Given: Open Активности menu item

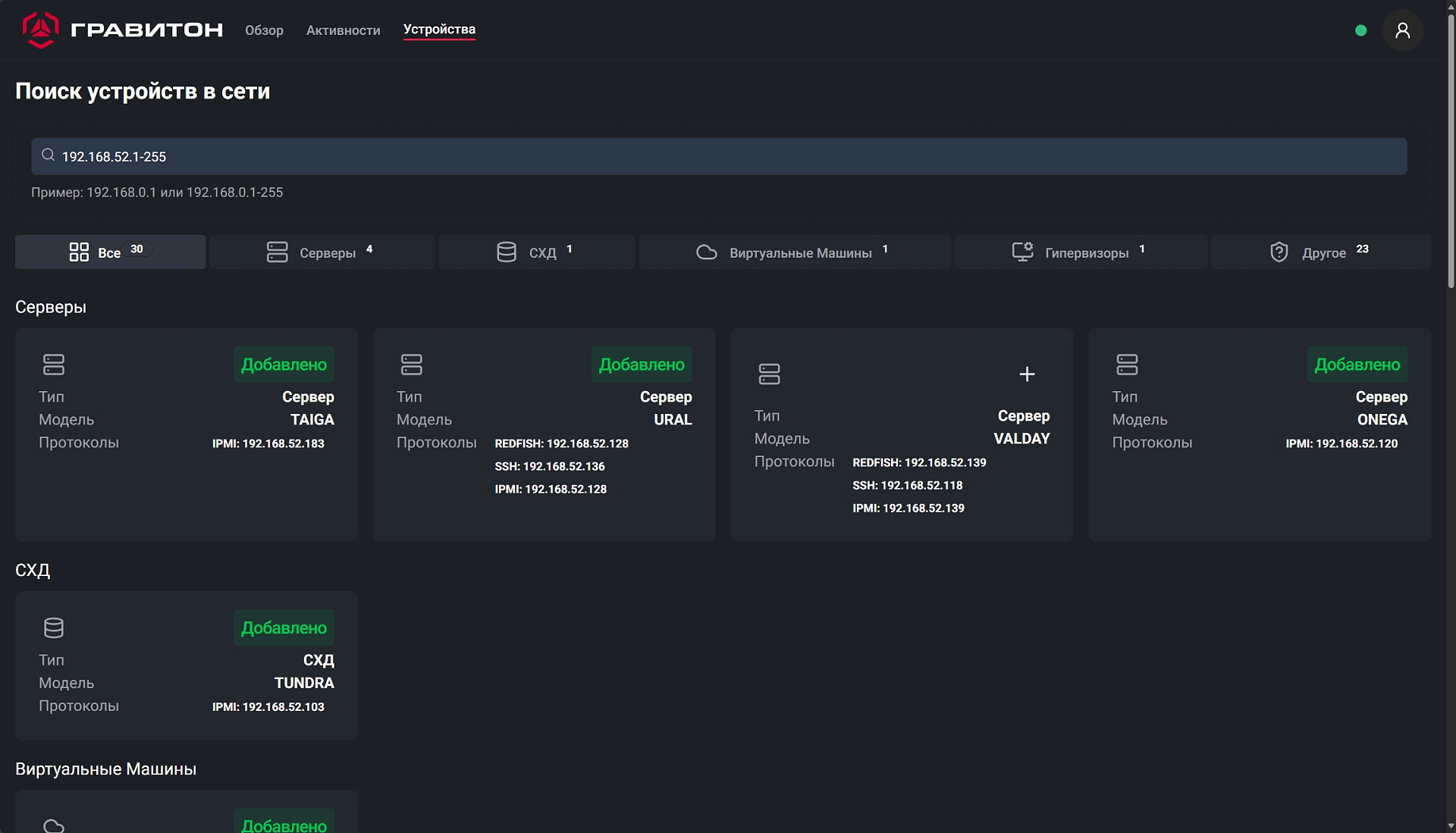Looking at the screenshot, I should [x=343, y=30].
